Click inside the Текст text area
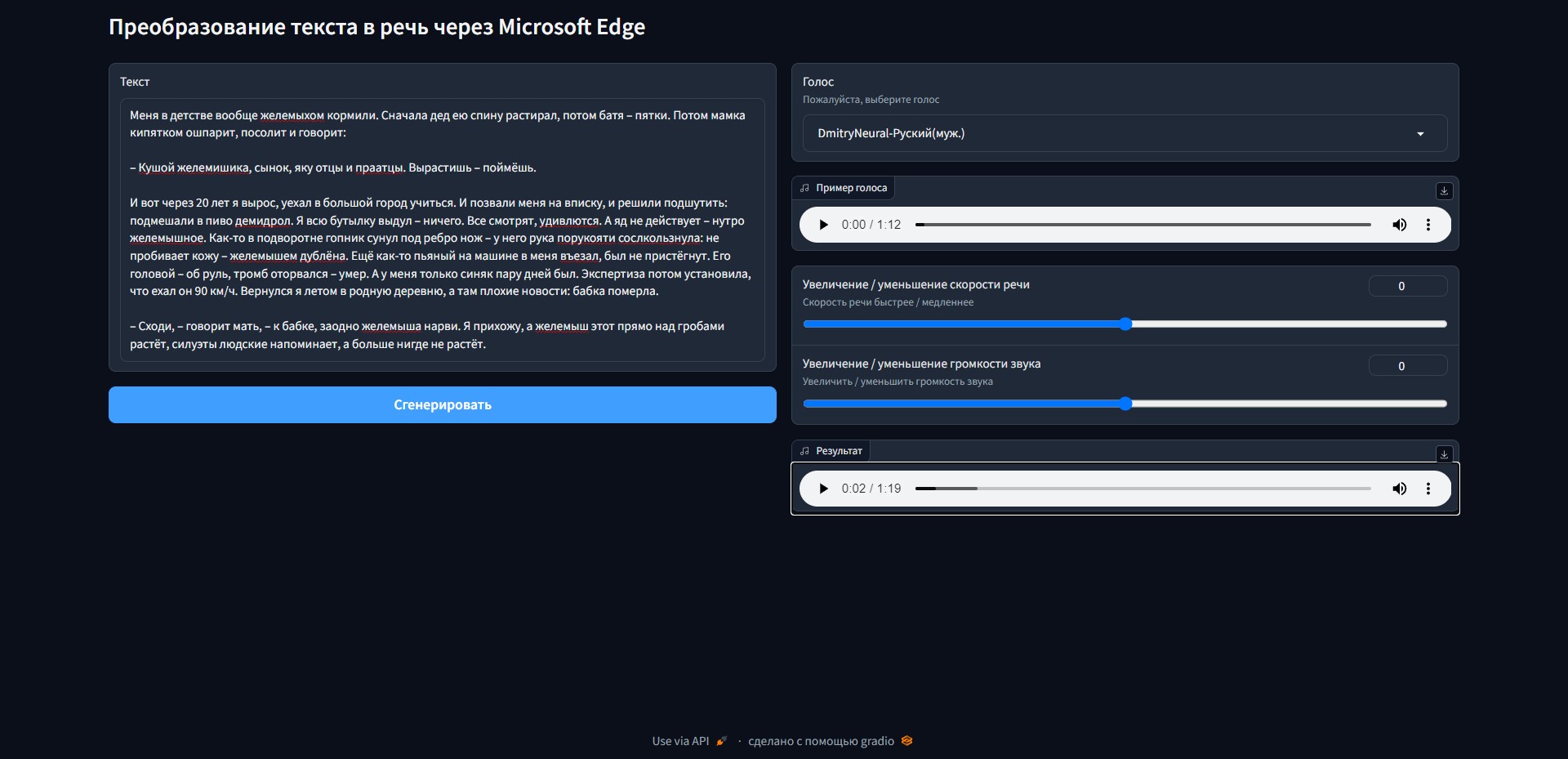 point(442,230)
